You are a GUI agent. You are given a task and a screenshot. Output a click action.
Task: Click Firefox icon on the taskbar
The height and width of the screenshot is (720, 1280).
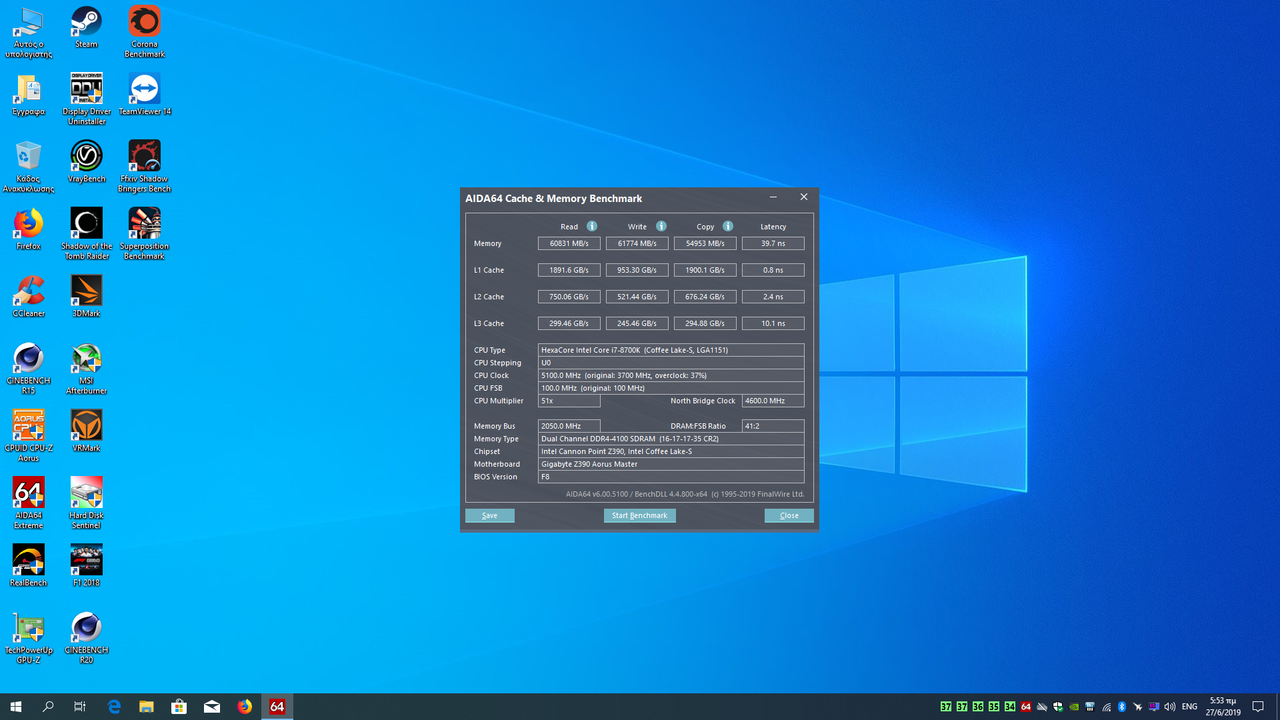pos(245,706)
